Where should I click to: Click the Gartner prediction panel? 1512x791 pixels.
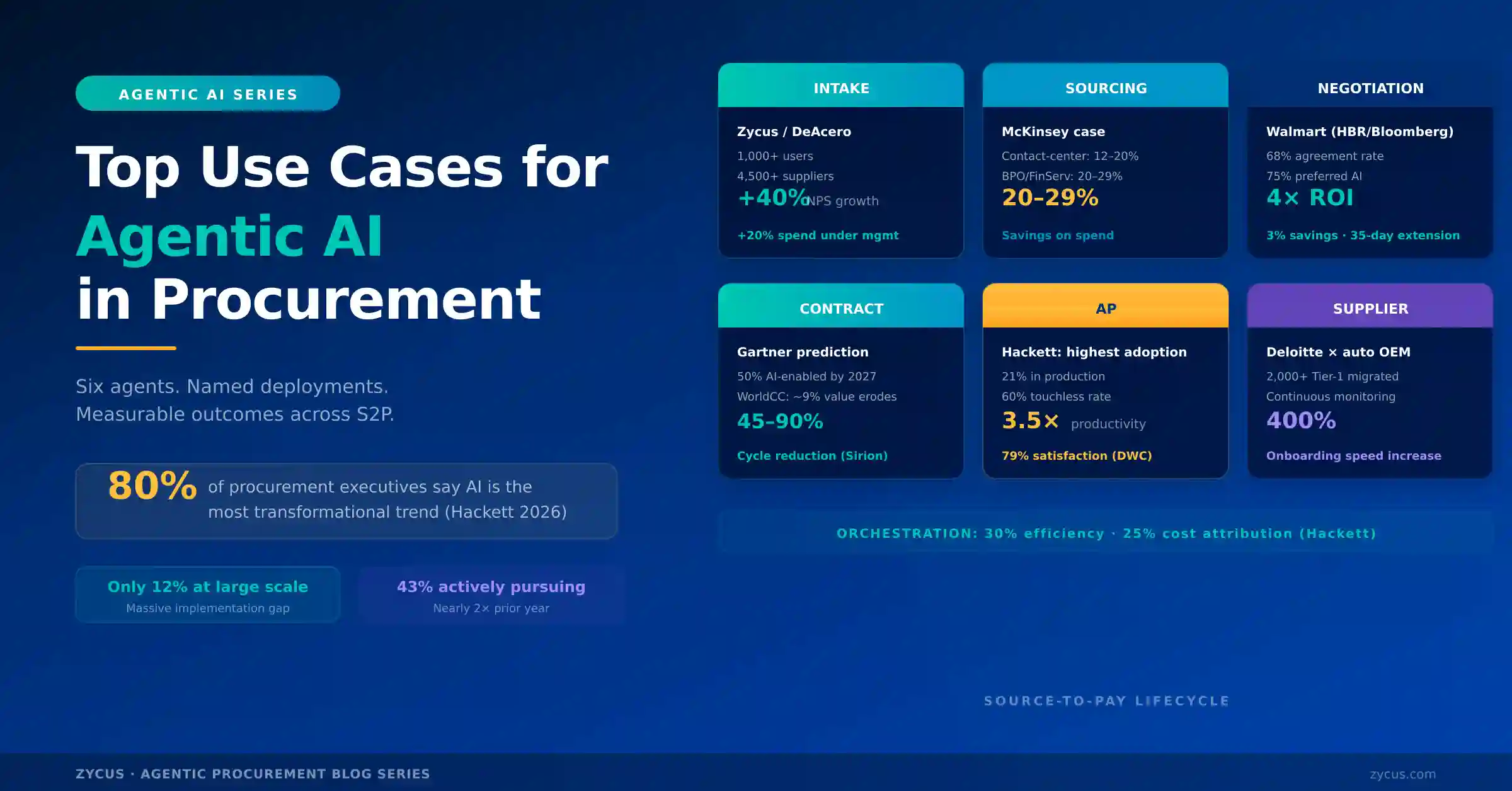coord(802,352)
